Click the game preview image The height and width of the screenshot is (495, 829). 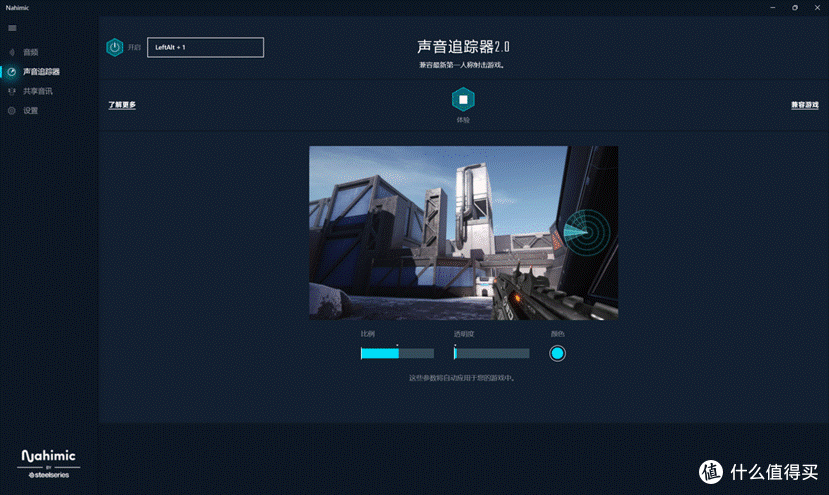pos(463,233)
